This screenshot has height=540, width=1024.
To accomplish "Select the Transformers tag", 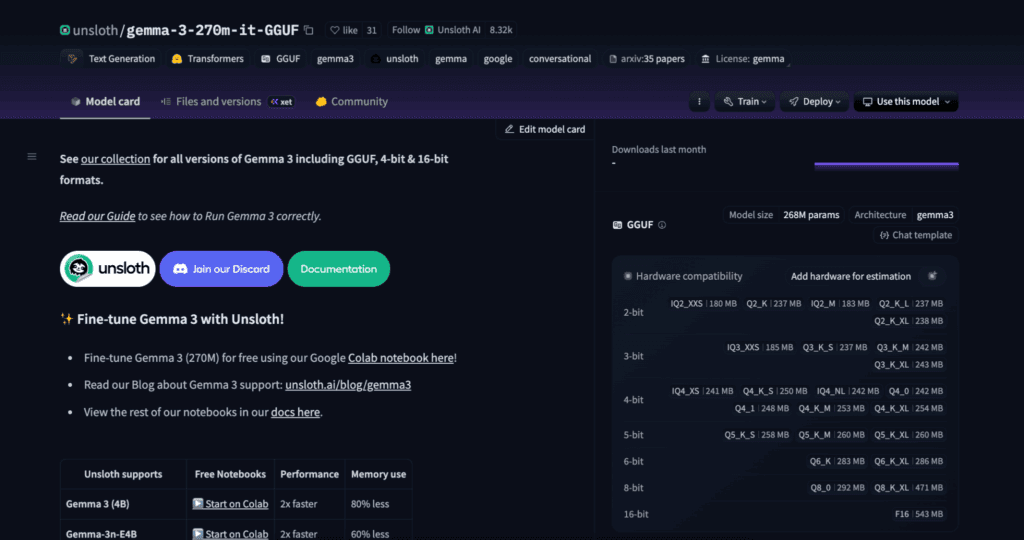I will [207, 59].
